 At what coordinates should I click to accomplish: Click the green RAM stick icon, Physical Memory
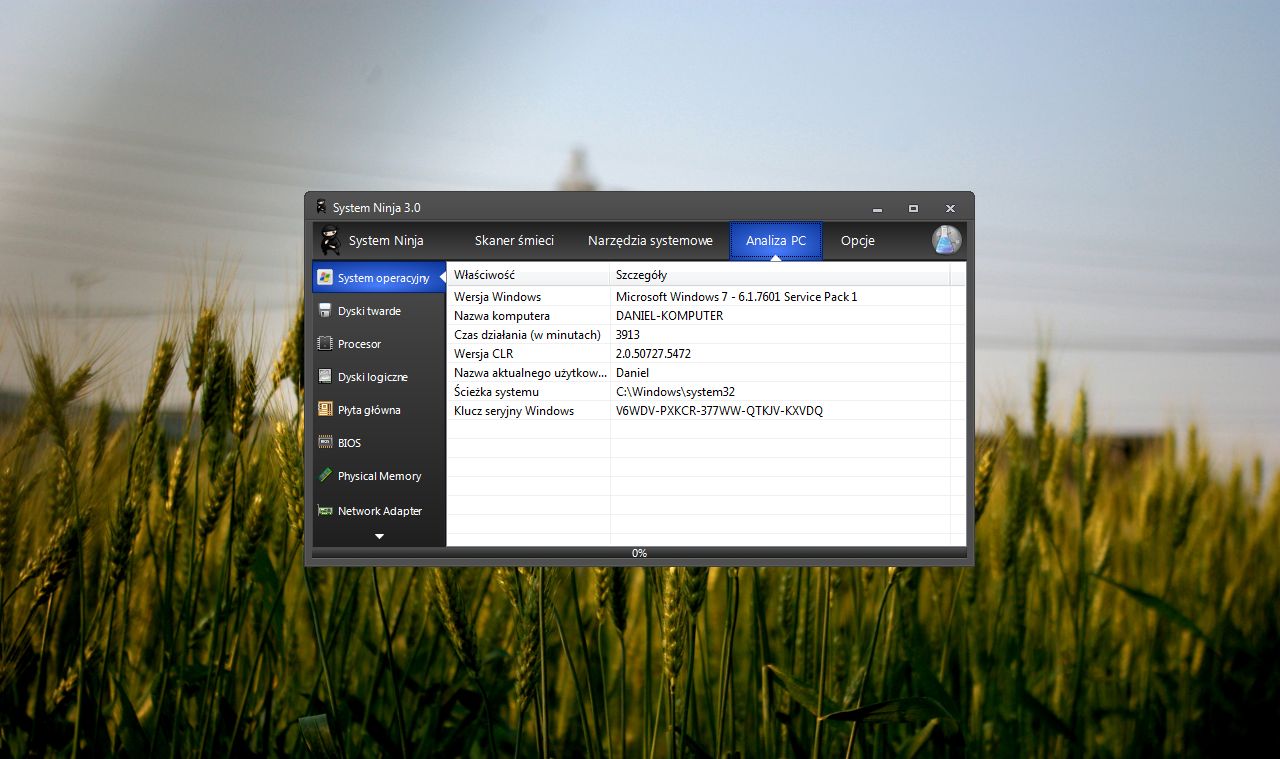coord(325,476)
